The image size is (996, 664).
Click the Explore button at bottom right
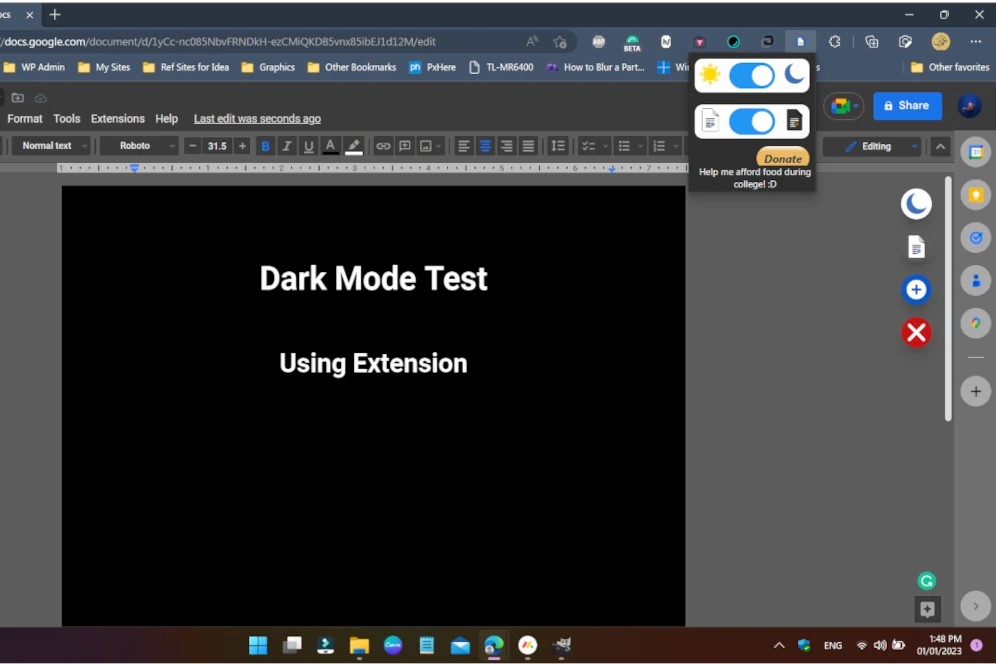927,609
